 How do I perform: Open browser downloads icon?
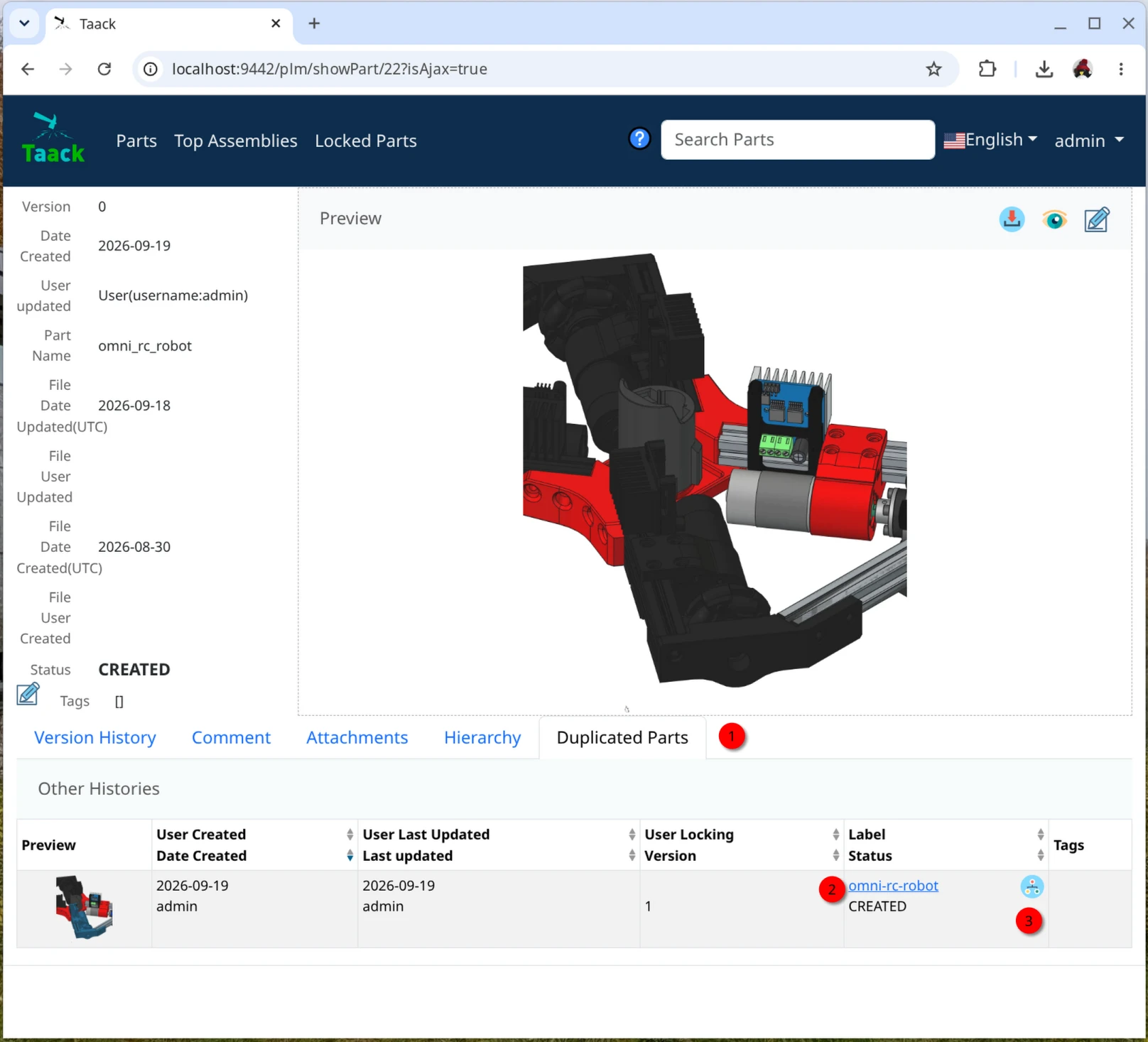1044,69
